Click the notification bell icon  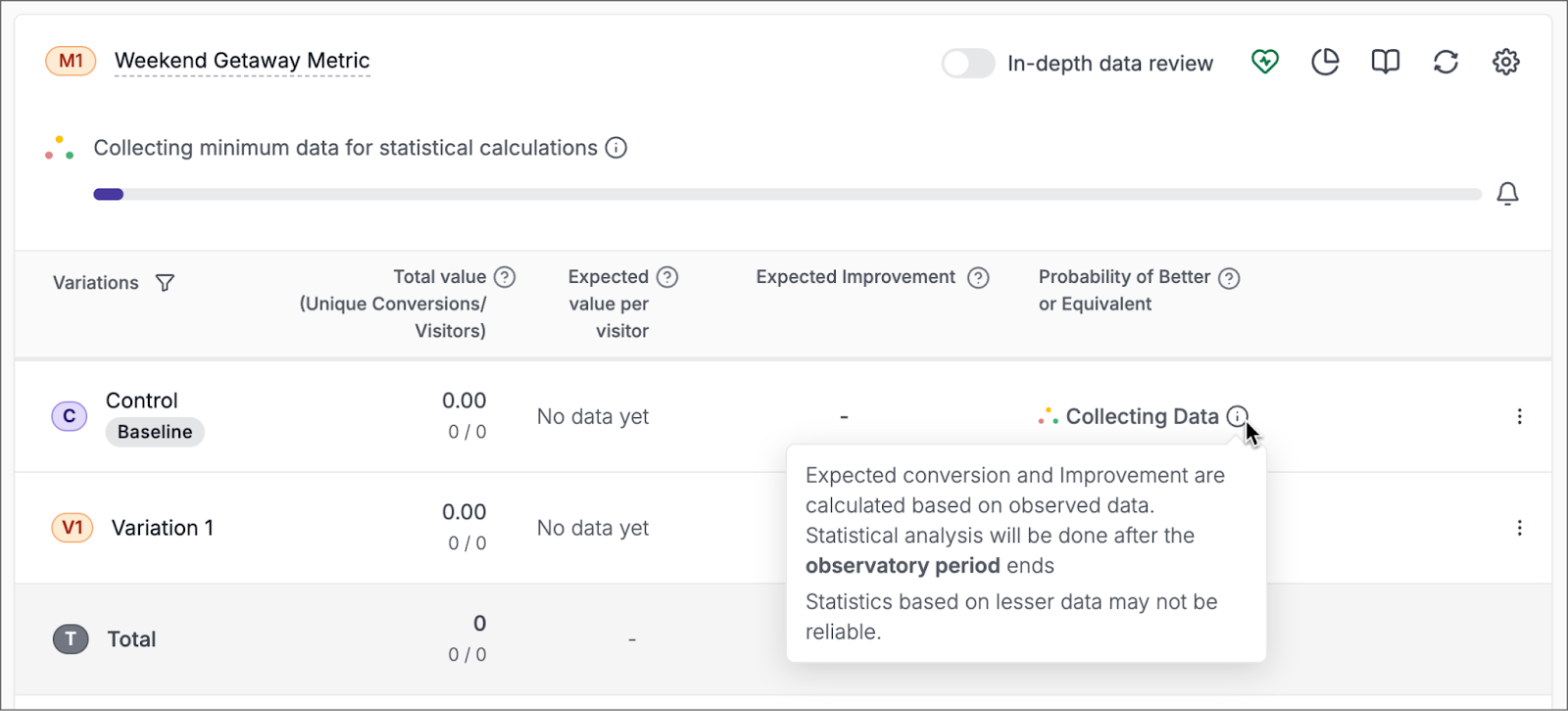point(1507,194)
